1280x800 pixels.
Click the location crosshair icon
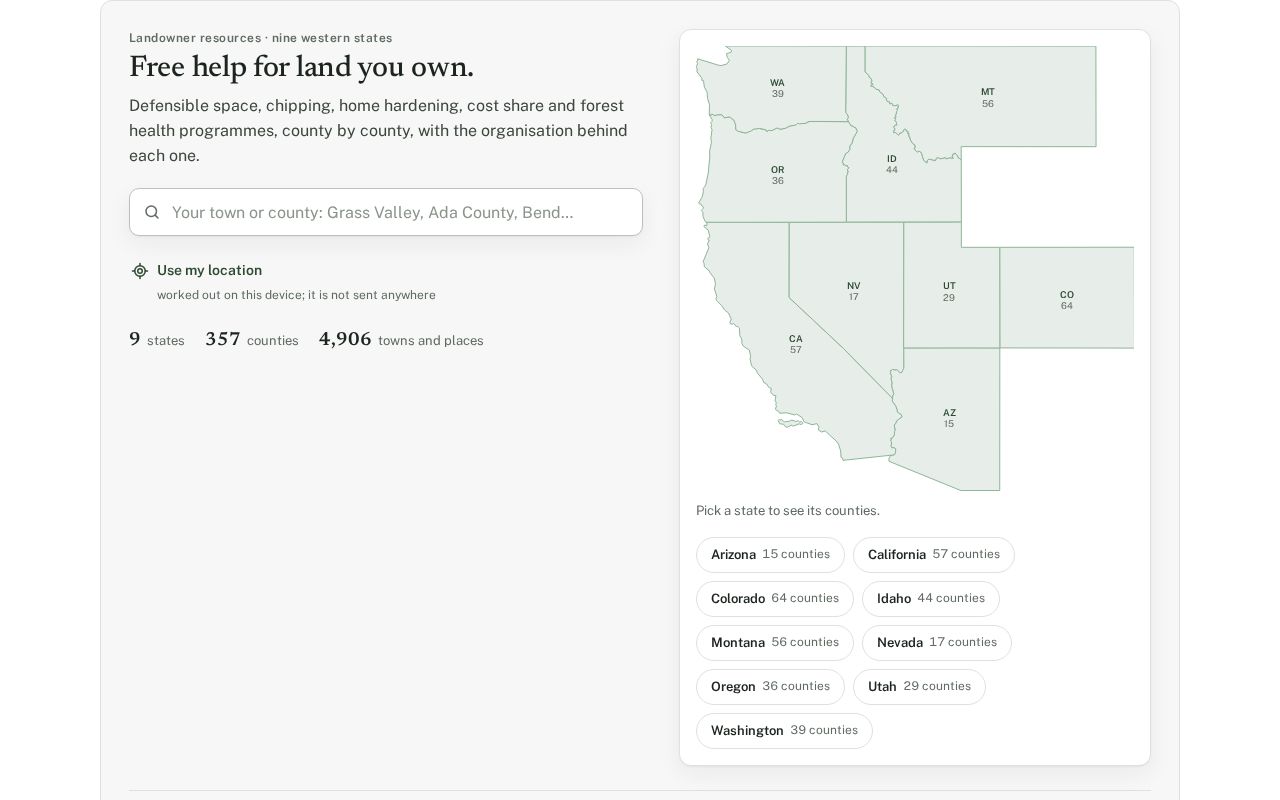(x=140, y=271)
